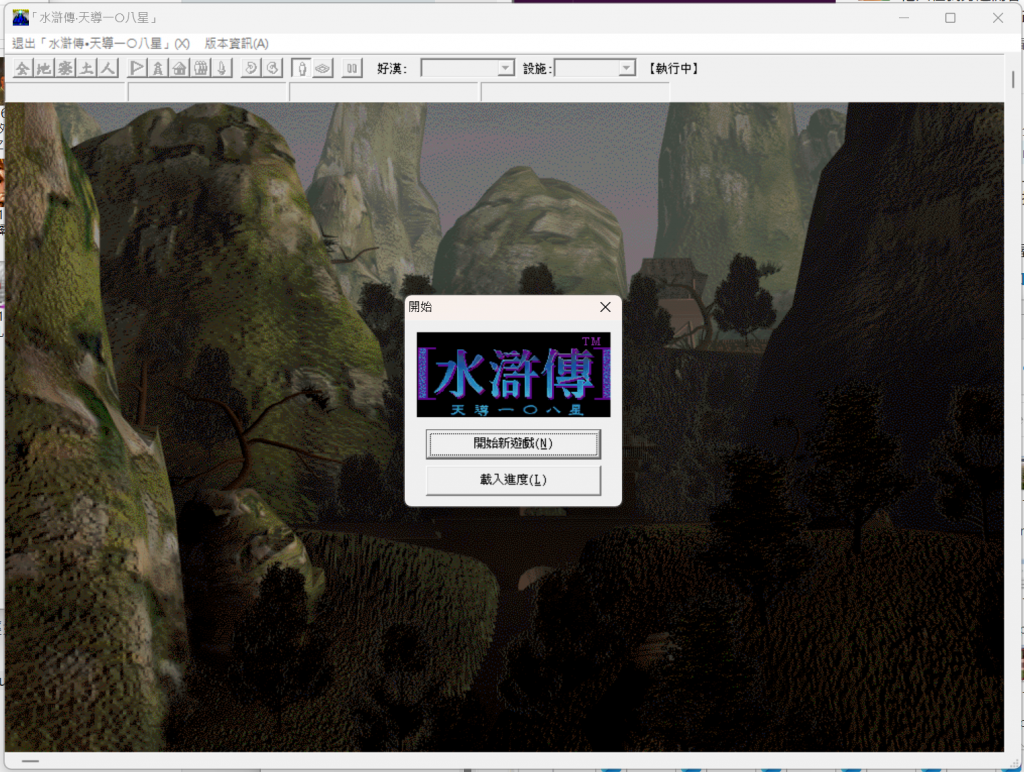Click the 人 toolbar icon
The width and height of the screenshot is (1024, 772).
[x=108, y=68]
